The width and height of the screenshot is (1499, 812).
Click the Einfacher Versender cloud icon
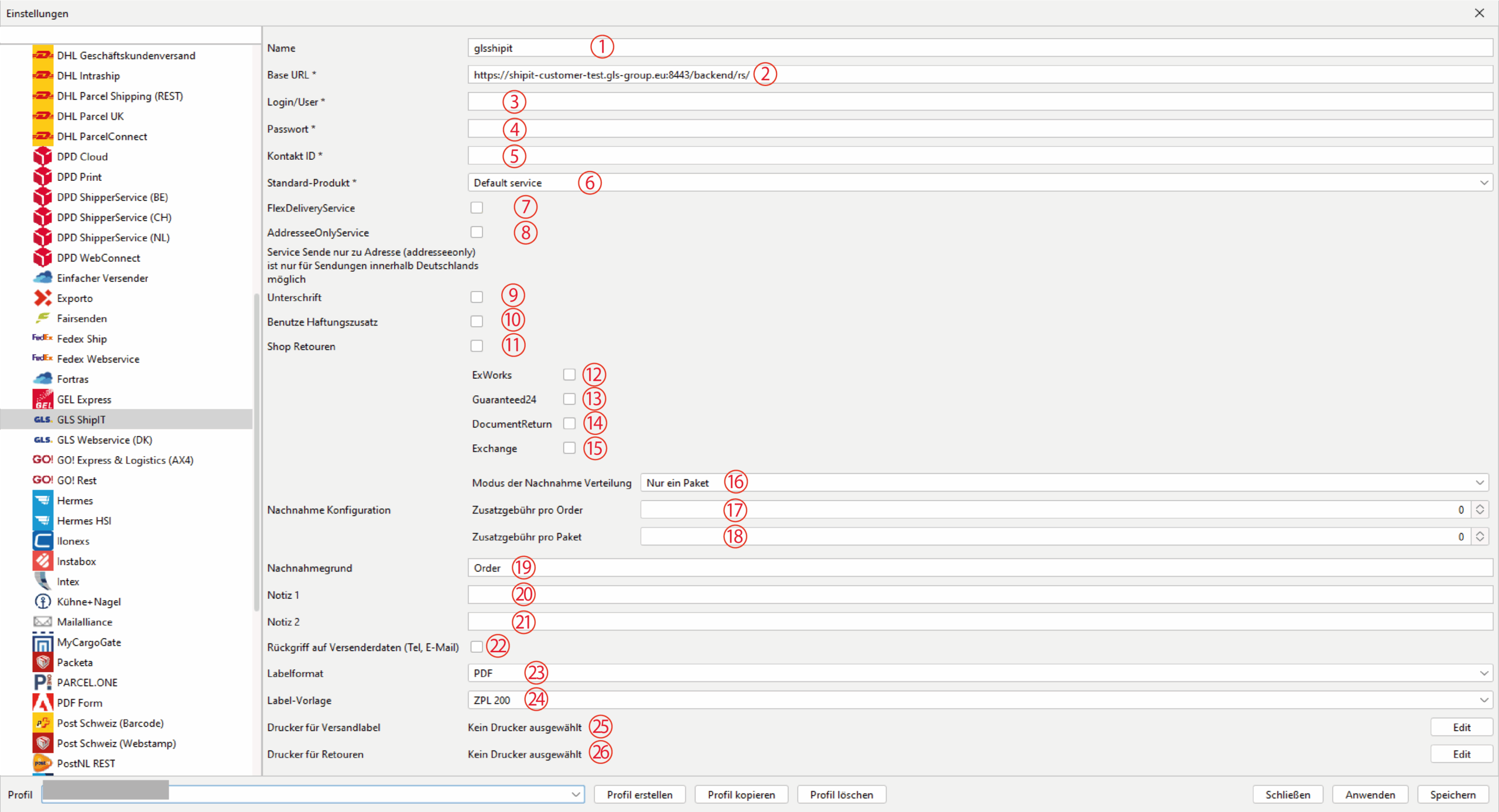coord(43,277)
